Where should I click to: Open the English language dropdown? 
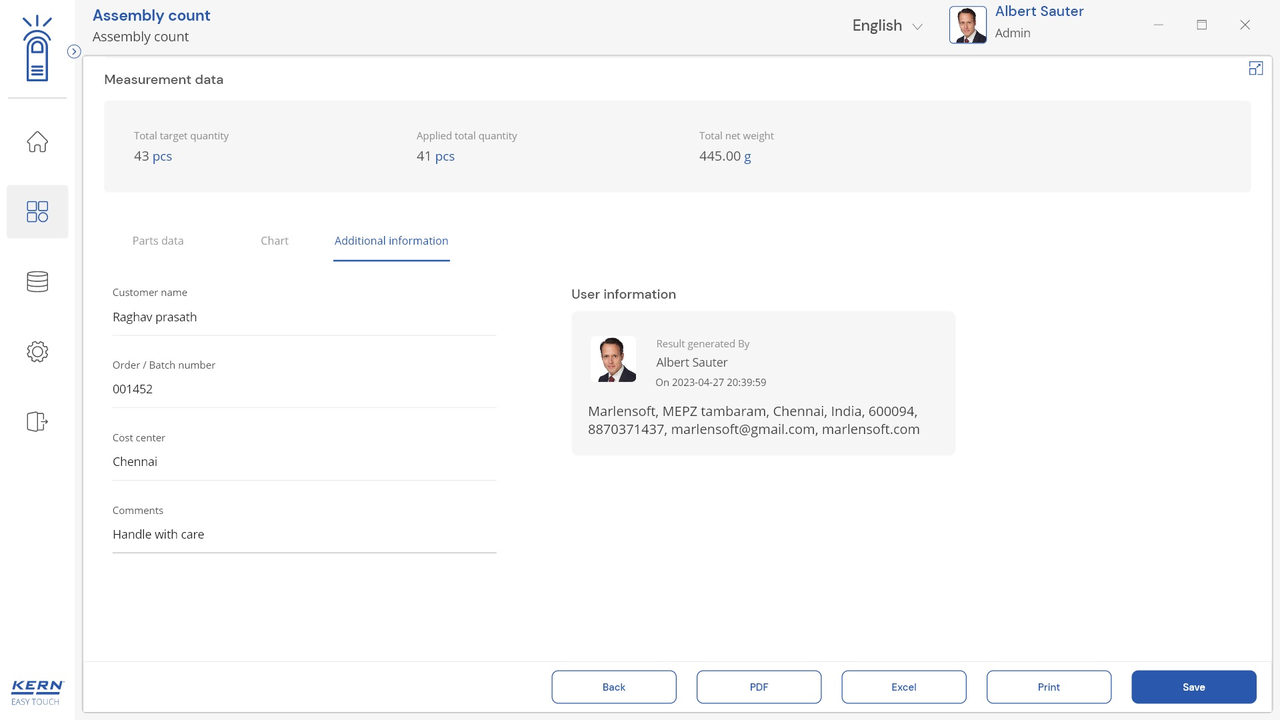click(887, 26)
